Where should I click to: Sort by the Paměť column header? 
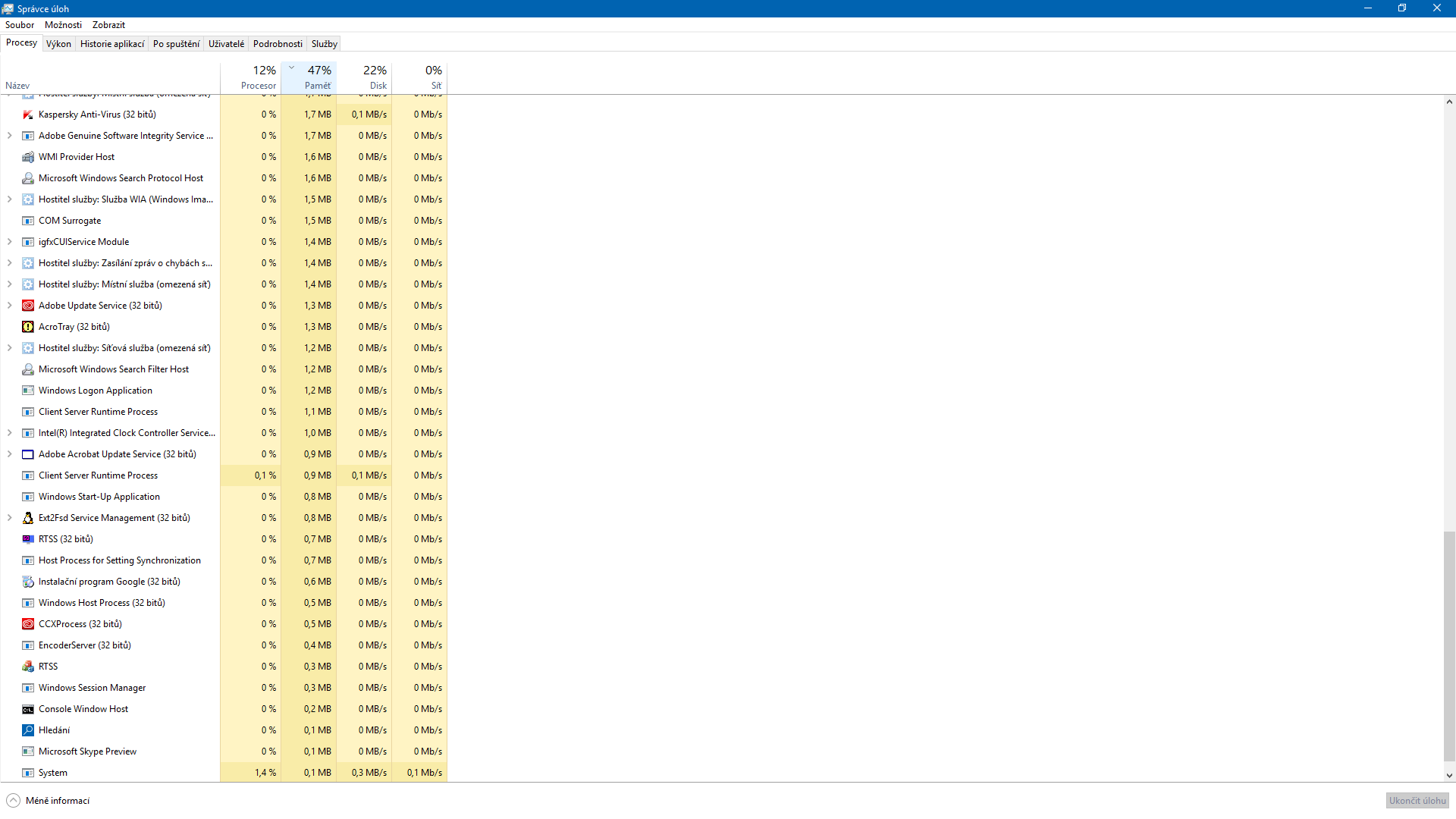pyautogui.click(x=309, y=78)
